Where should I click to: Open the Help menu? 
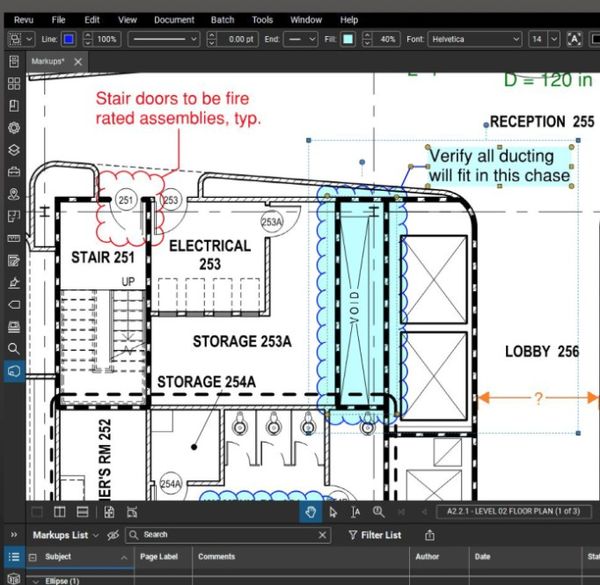[x=349, y=20]
